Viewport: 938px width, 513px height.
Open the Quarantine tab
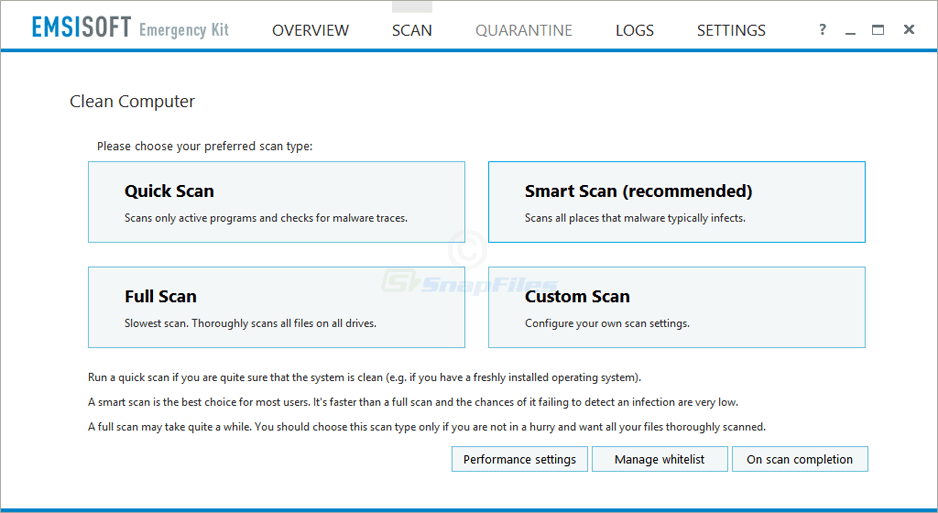(x=523, y=30)
